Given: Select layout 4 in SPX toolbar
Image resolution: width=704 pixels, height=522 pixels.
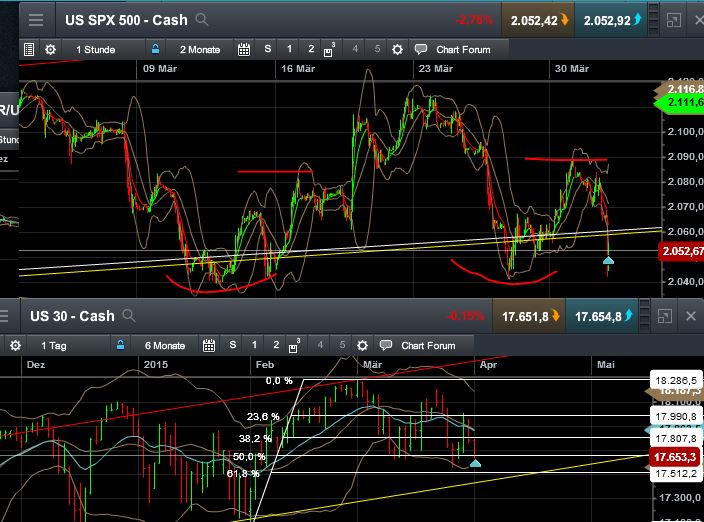Looking at the screenshot, I should pos(355,49).
